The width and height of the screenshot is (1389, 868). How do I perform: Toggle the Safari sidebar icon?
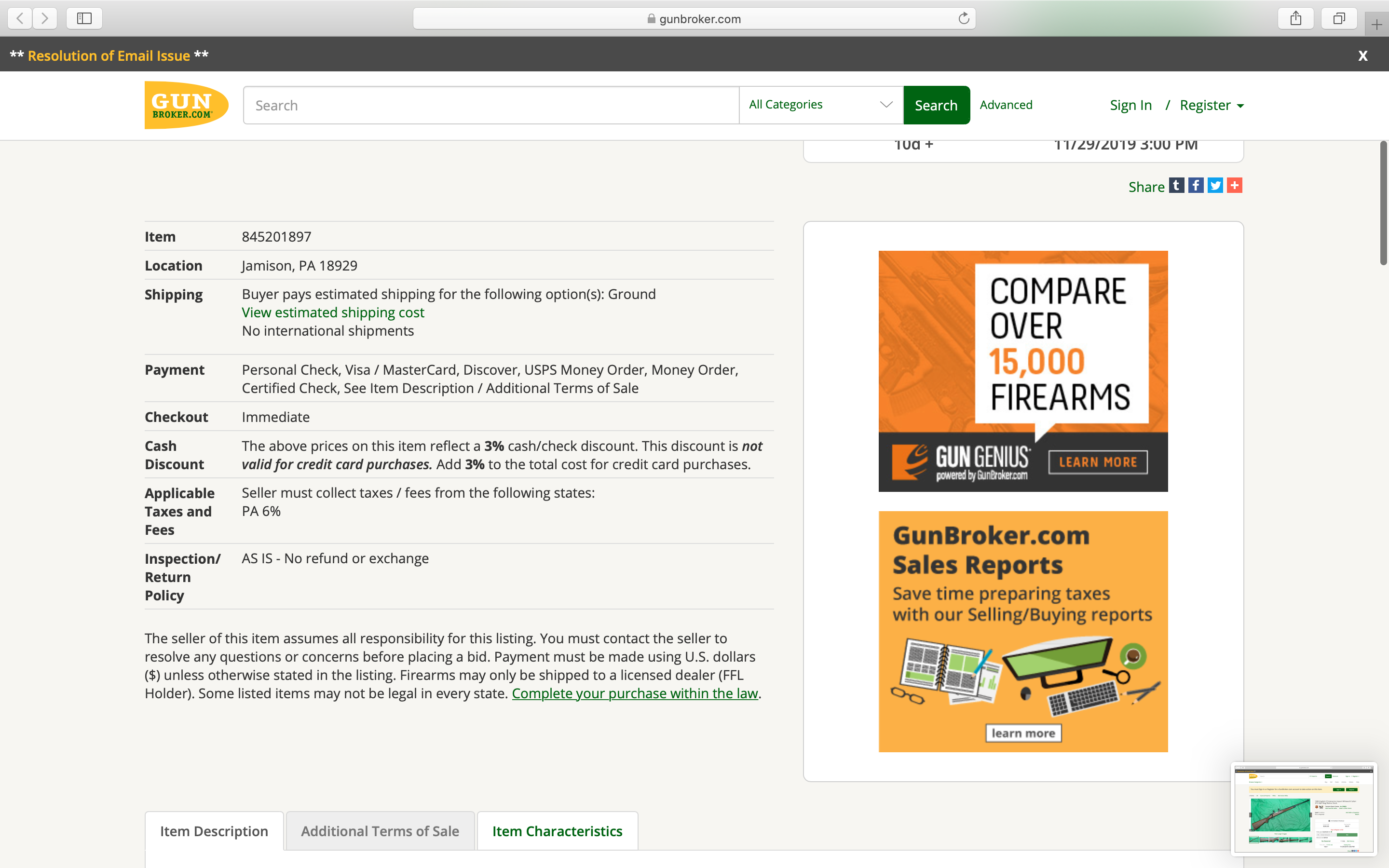pyautogui.click(x=84, y=18)
